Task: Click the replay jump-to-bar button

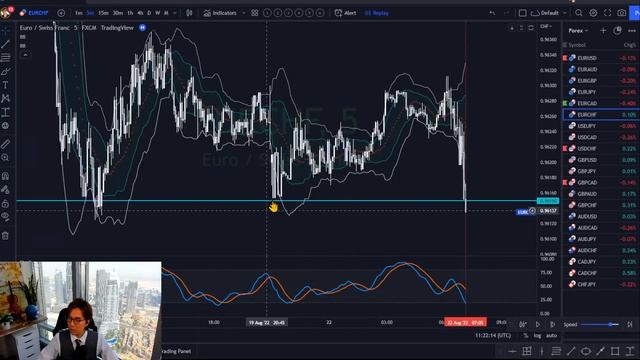Action: [x=522, y=324]
